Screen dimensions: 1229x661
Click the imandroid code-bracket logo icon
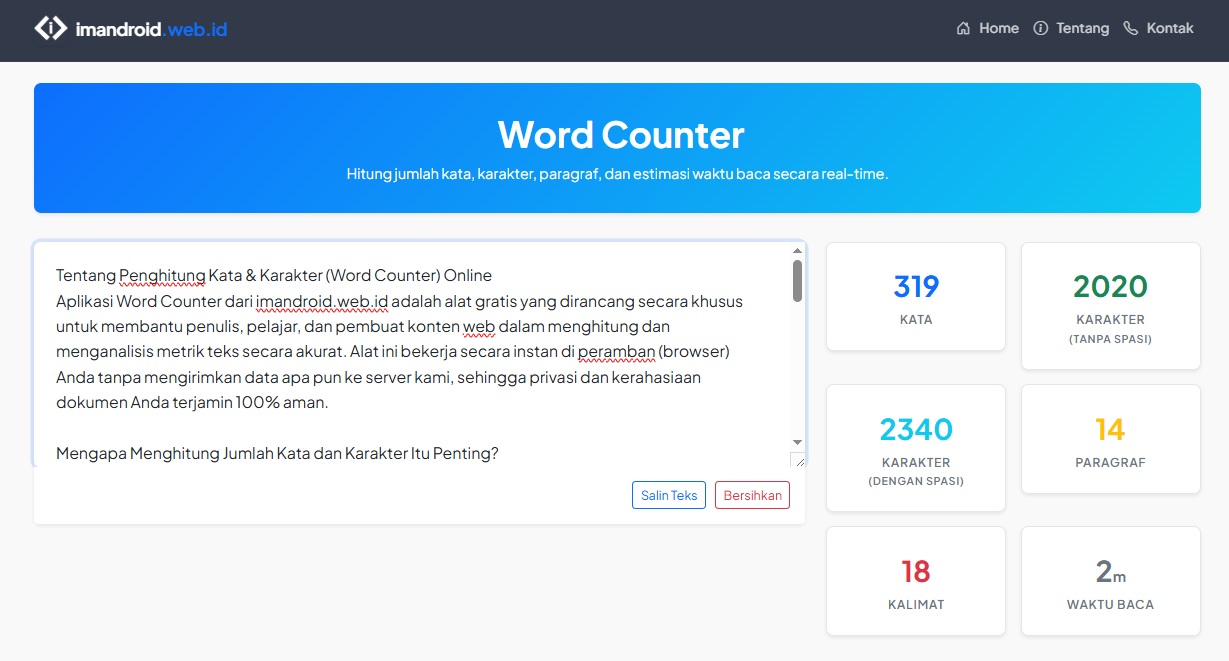pos(50,29)
